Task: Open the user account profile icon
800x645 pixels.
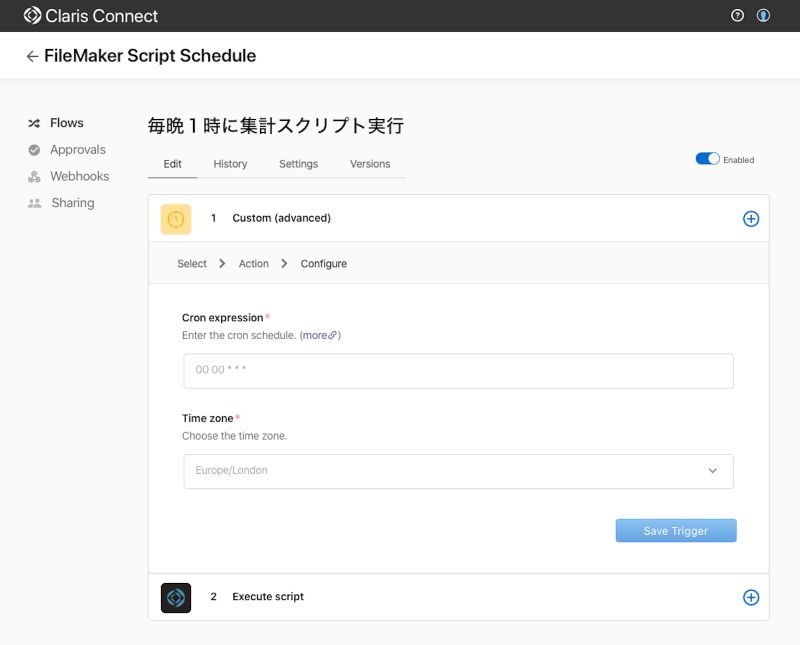Action: (763, 15)
